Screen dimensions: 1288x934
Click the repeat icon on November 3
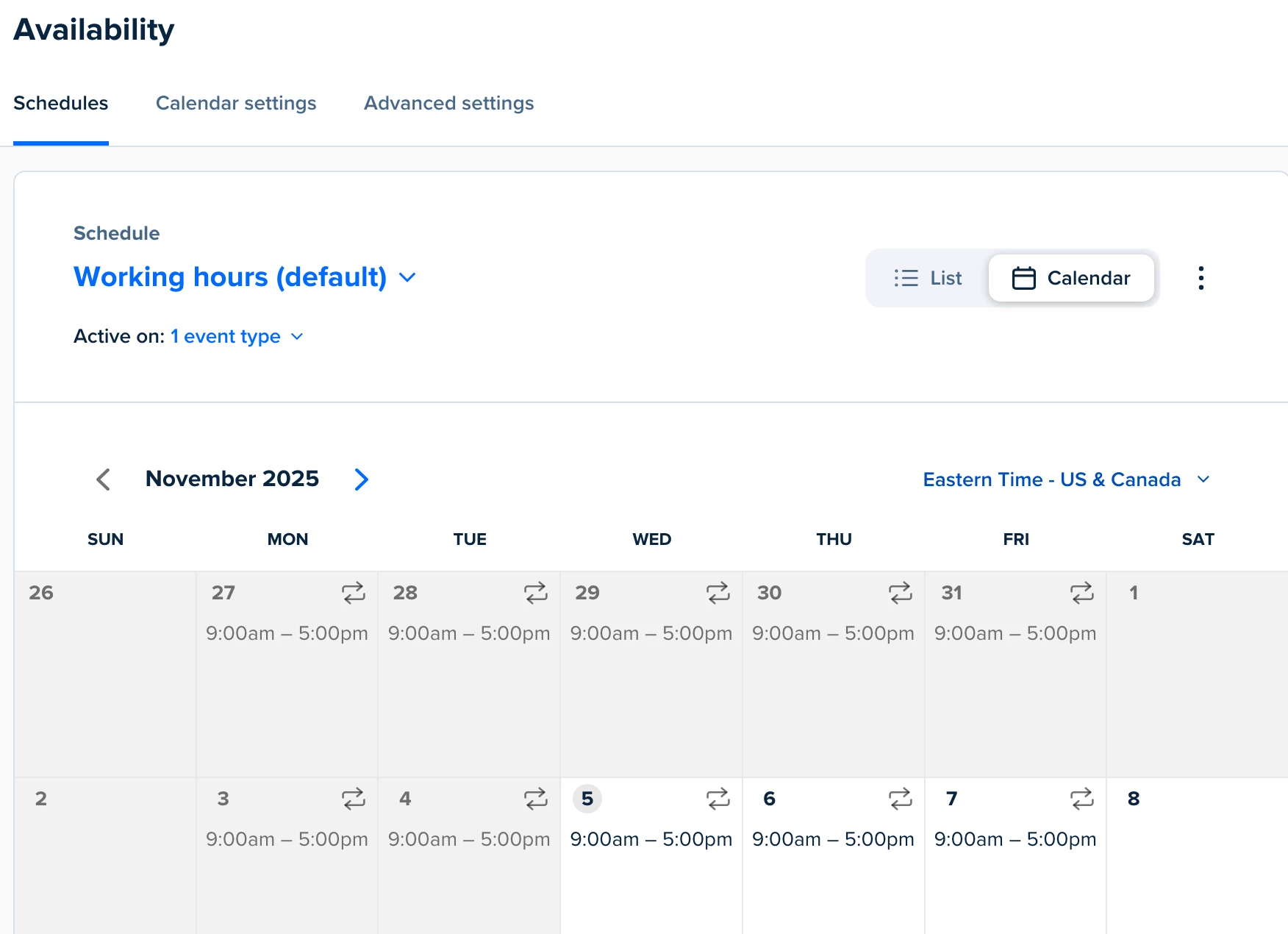tap(354, 799)
